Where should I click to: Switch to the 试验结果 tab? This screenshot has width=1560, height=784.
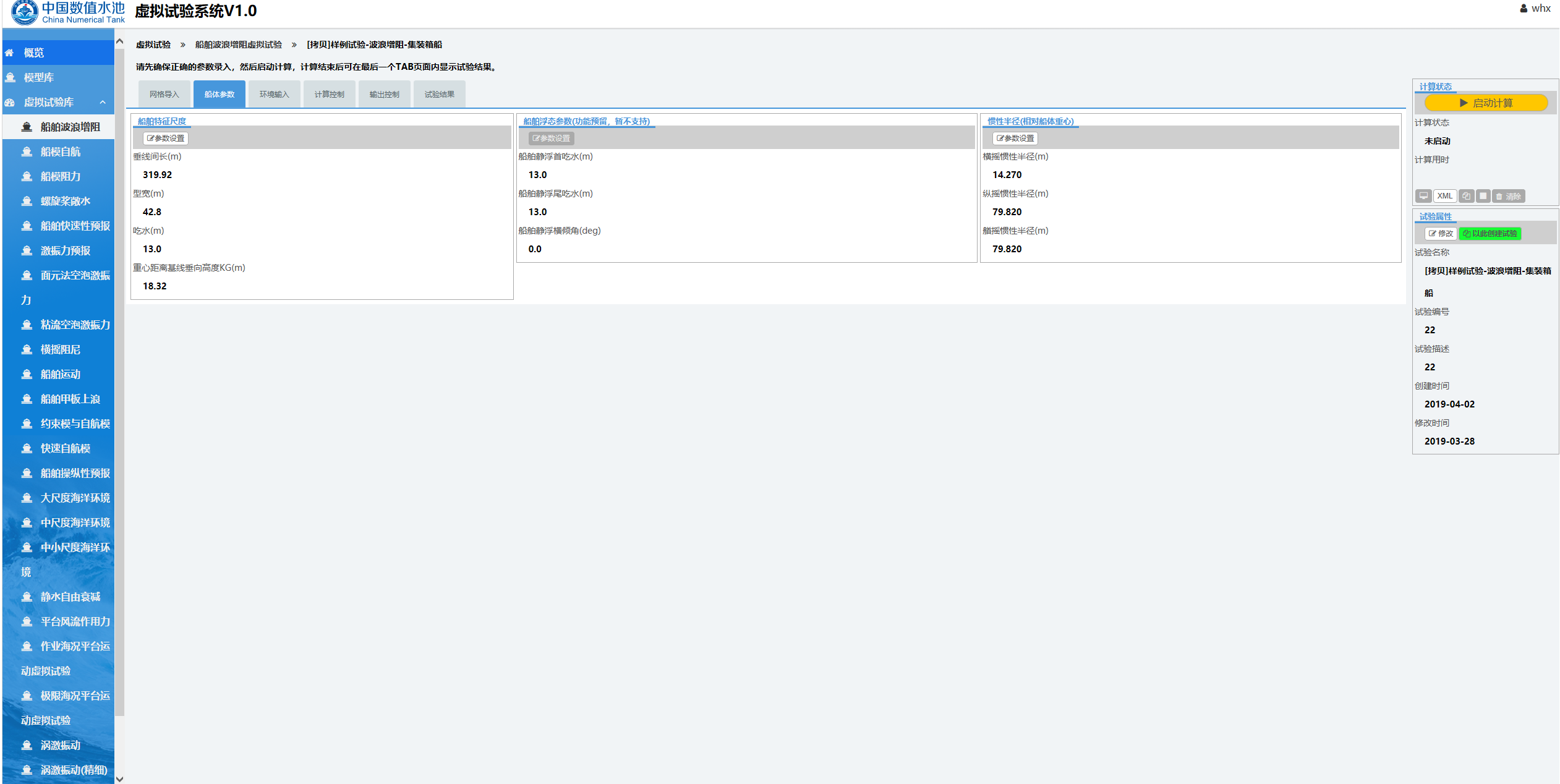[439, 95]
